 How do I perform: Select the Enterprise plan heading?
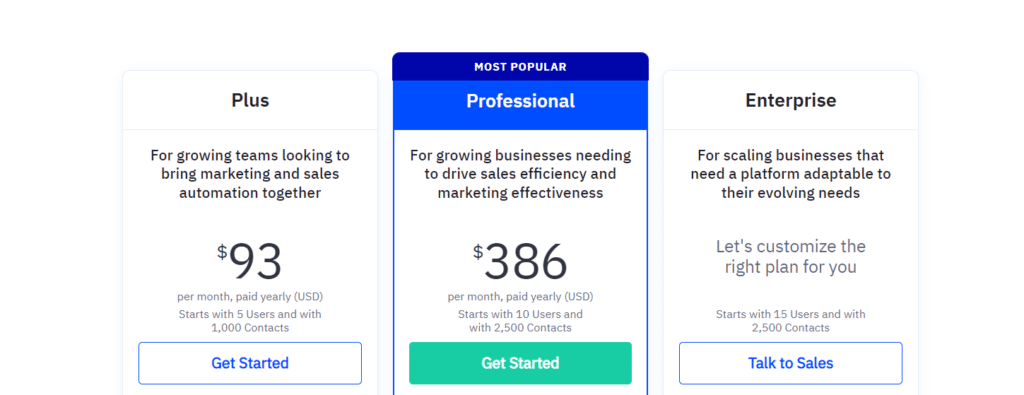[x=791, y=101]
